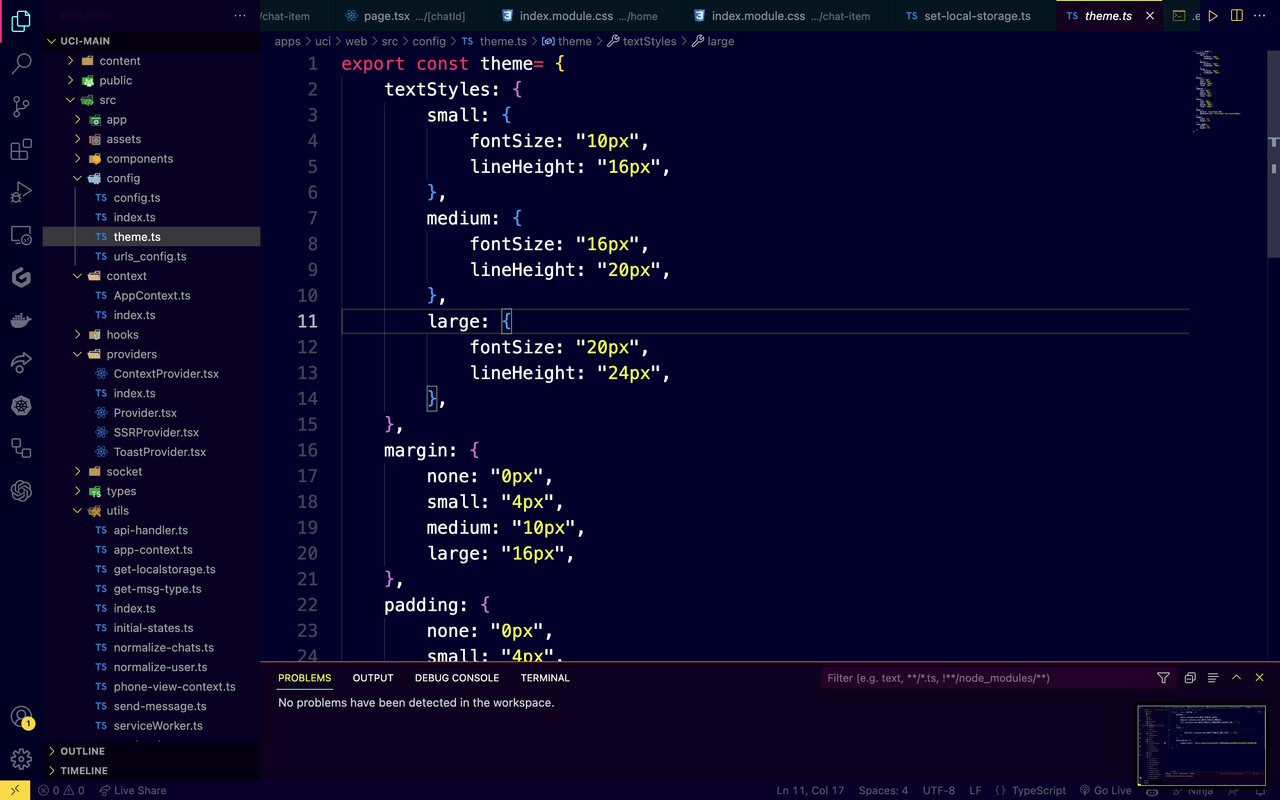Click the editor vertical scrollbar thumb
The width and height of the screenshot is (1280, 800).
pos(1274,155)
